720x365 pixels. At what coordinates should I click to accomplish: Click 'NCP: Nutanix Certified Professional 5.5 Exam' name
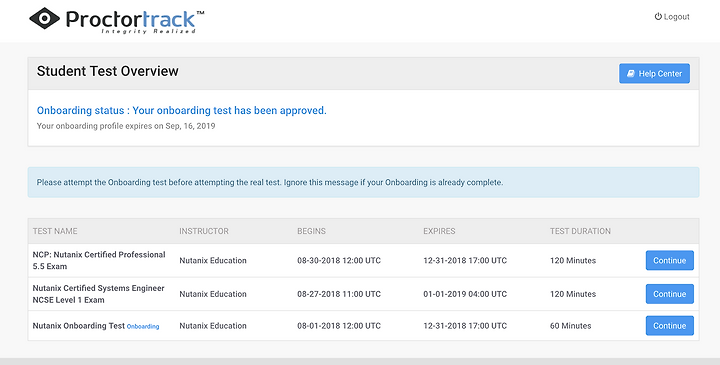tap(99, 260)
